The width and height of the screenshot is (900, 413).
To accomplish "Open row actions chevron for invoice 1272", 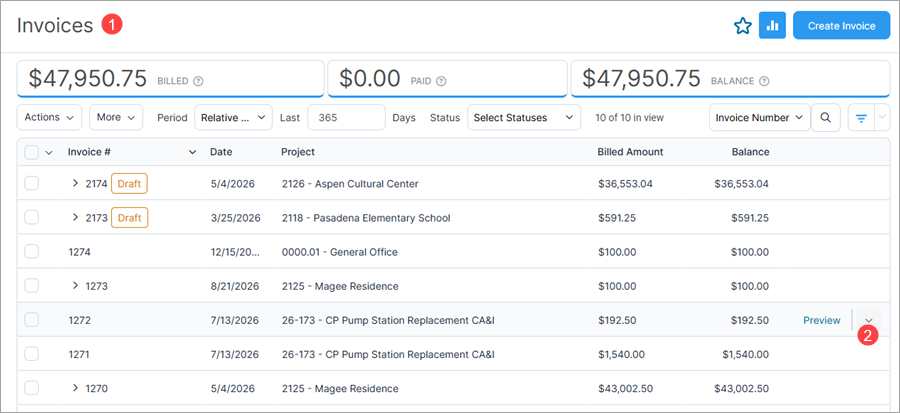I will (x=868, y=320).
